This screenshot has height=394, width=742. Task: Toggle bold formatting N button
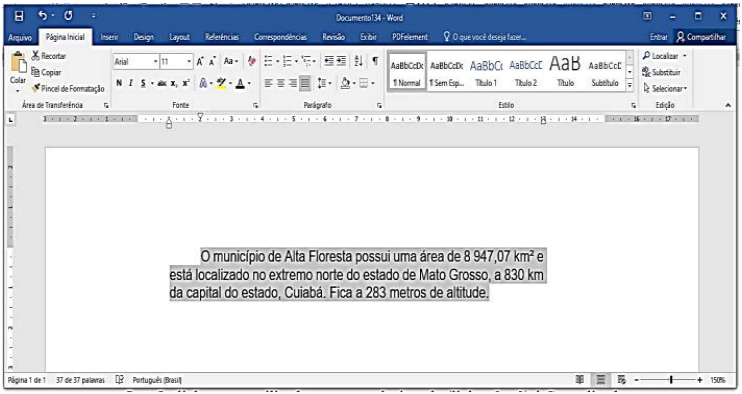pyautogui.click(x=119, y=83)
